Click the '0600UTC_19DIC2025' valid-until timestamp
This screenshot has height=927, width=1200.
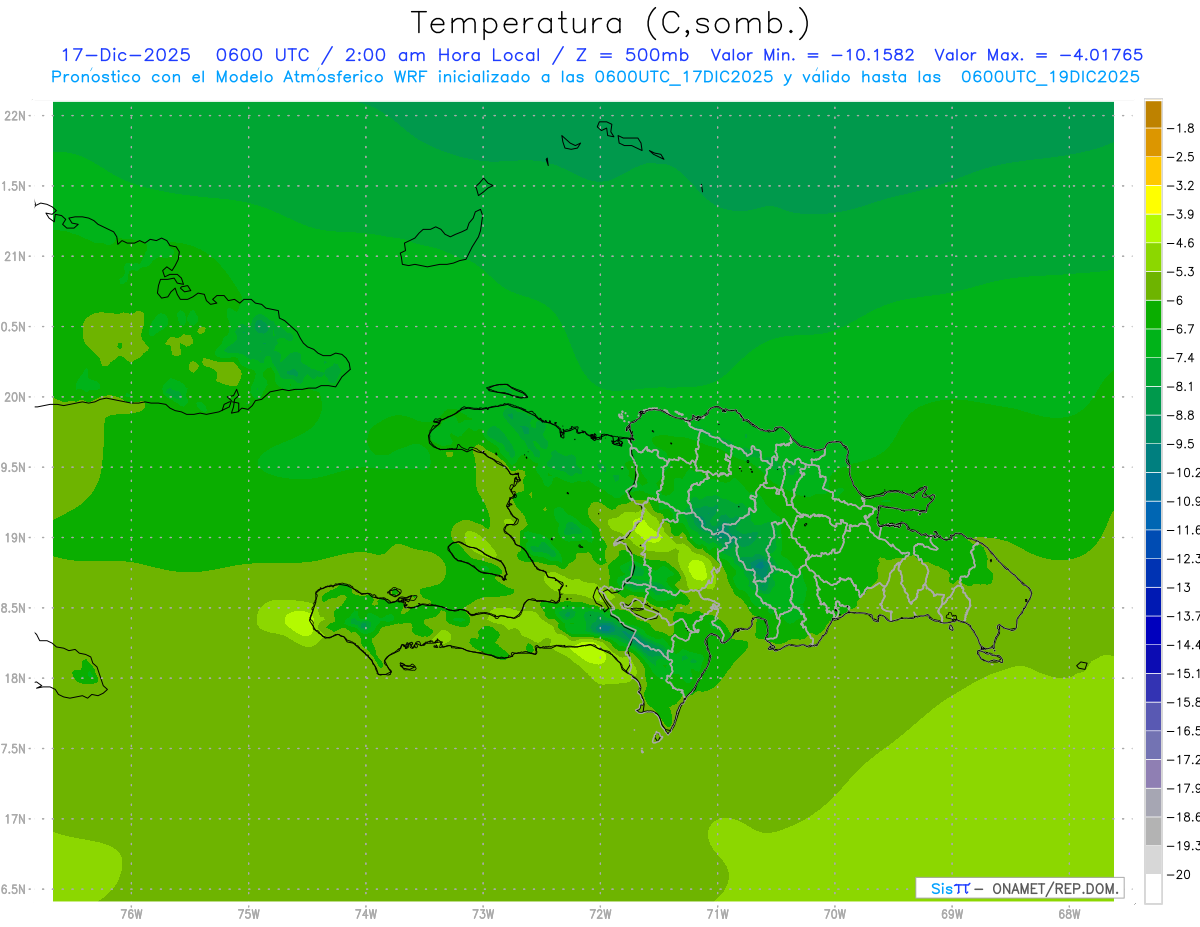(1050, 77)
